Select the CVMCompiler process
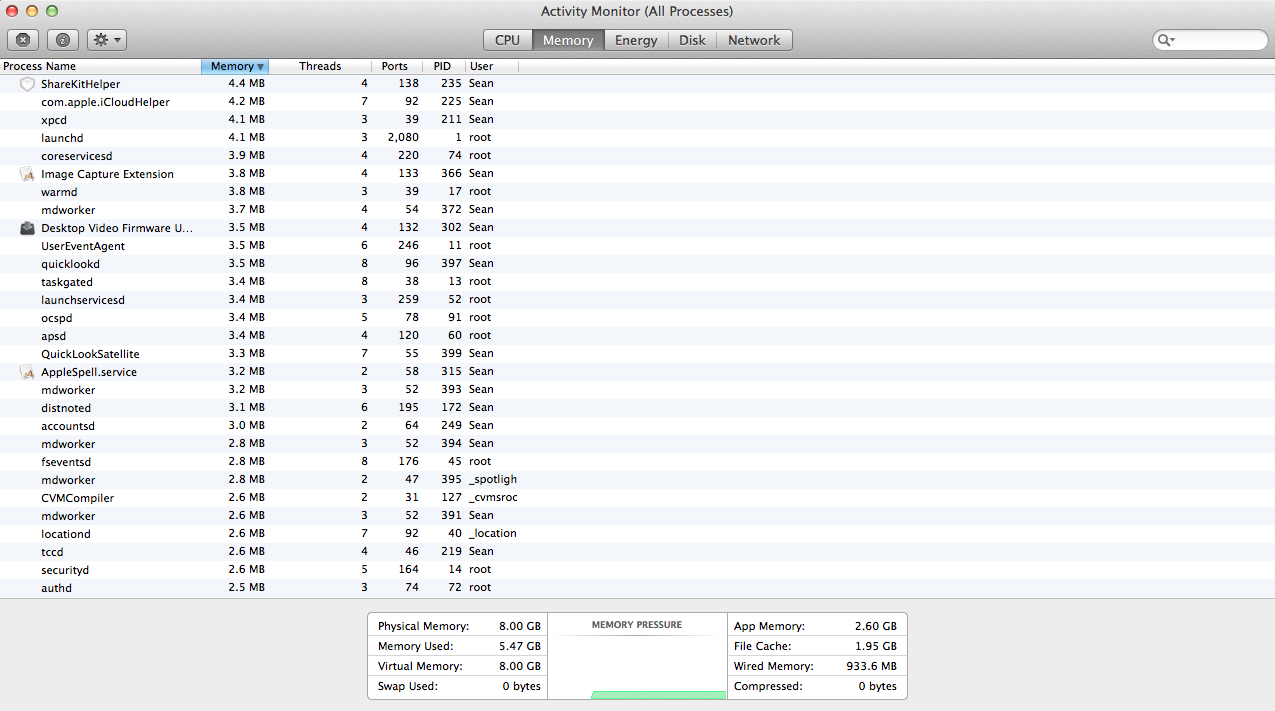Image resolution: width=1275 pixels, height=711 pixels. click(x=637, y=498)
